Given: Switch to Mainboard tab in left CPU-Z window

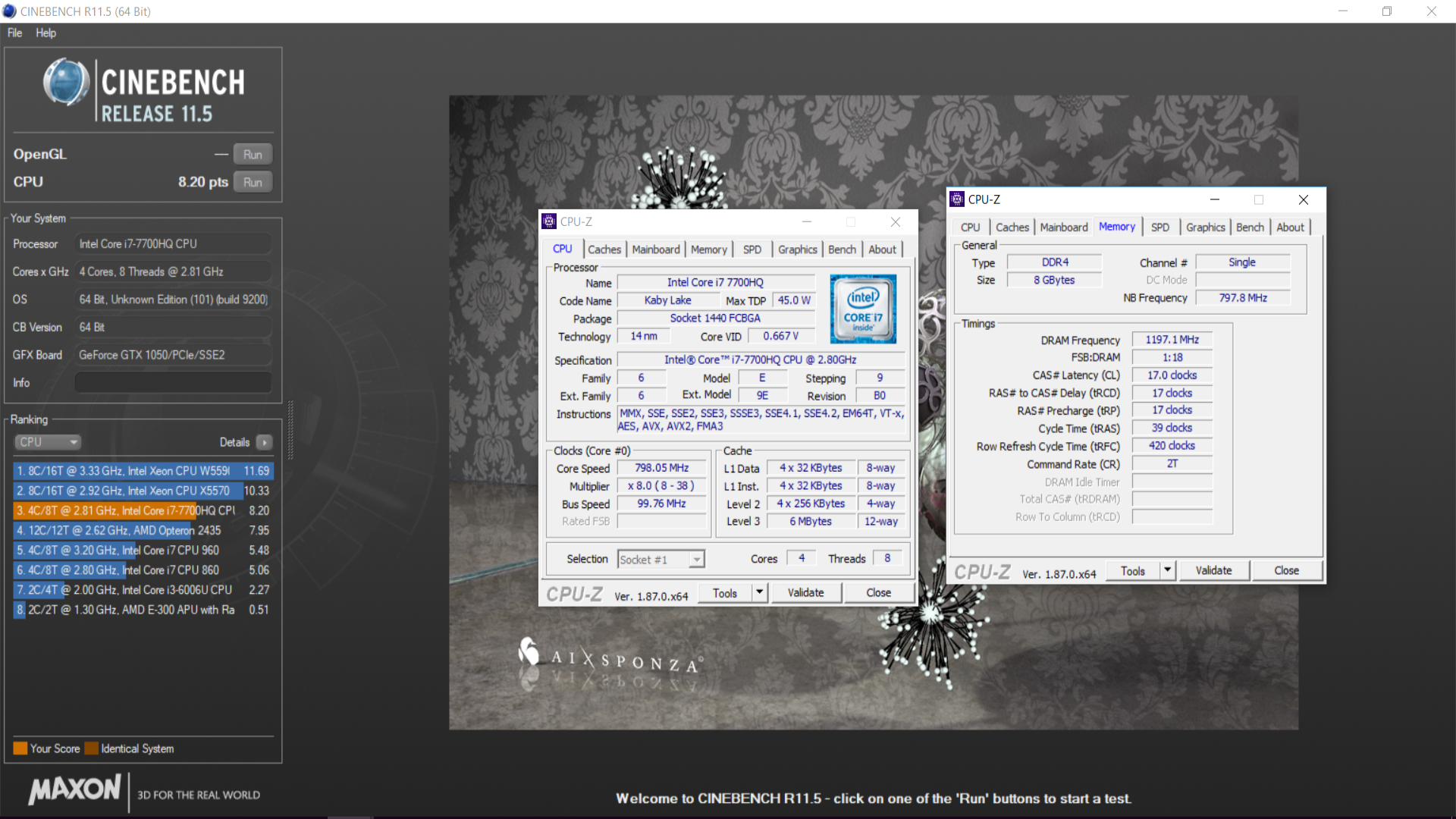Looking at the screenshot, I should (x=656, y=249).
